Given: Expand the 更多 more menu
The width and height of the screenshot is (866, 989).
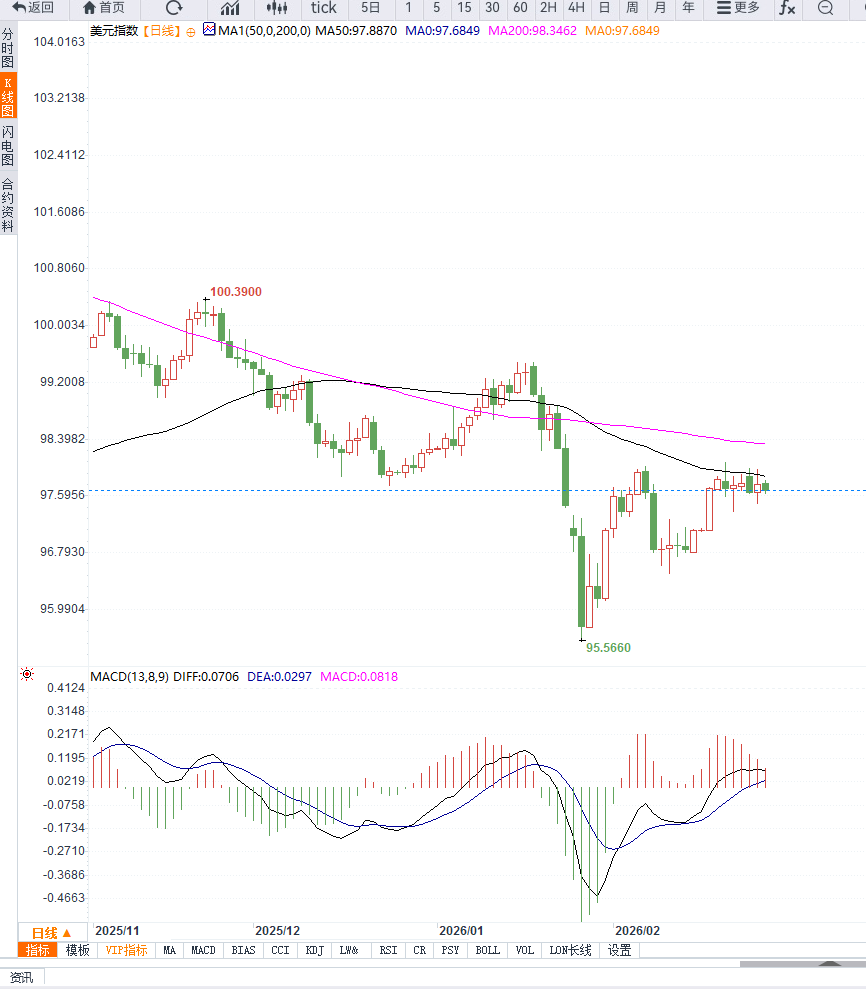Looking at the screenshot, I should 738,8.
